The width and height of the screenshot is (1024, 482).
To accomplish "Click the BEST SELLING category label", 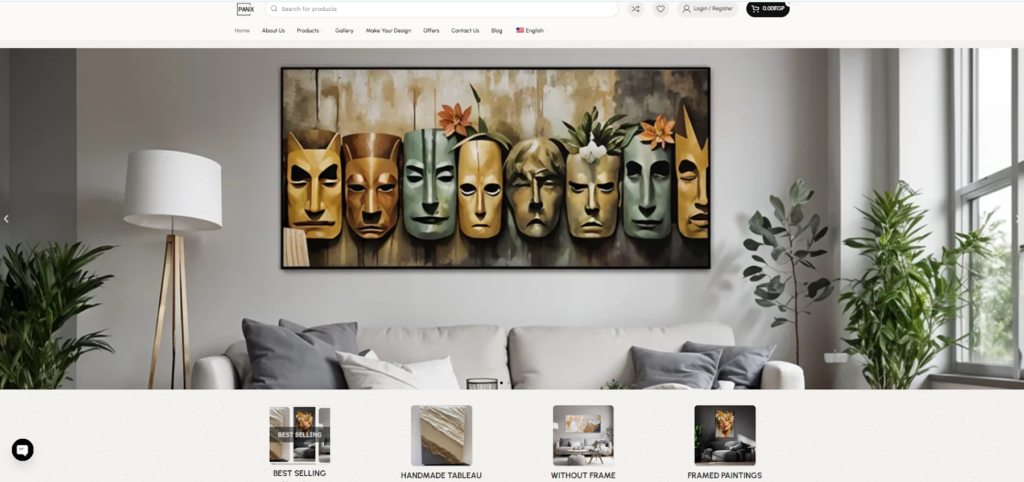I will pyautogui.click(x=299, y=474).
